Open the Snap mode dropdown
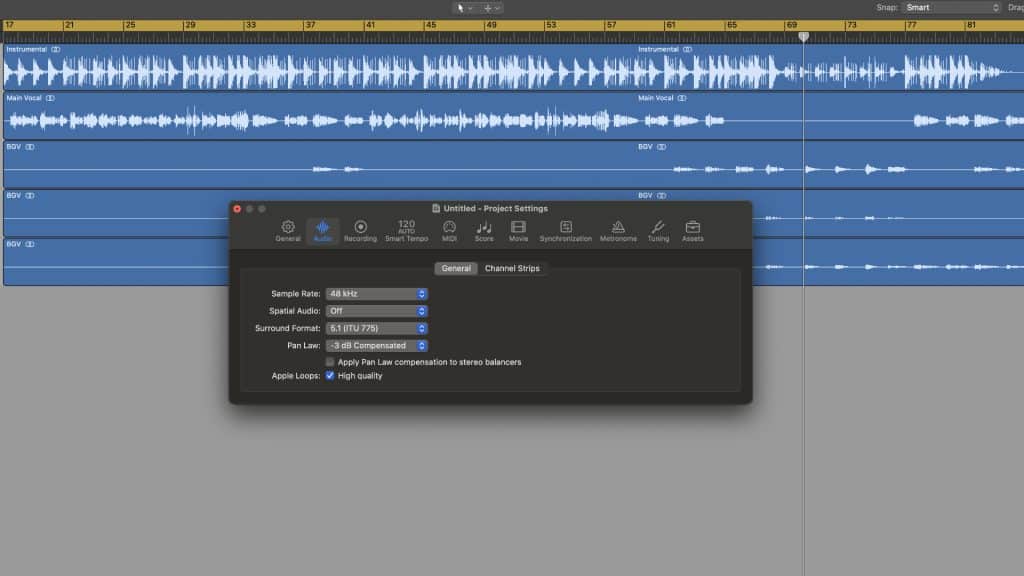The height and width of the screenshot is (576, 1024). 952,8
